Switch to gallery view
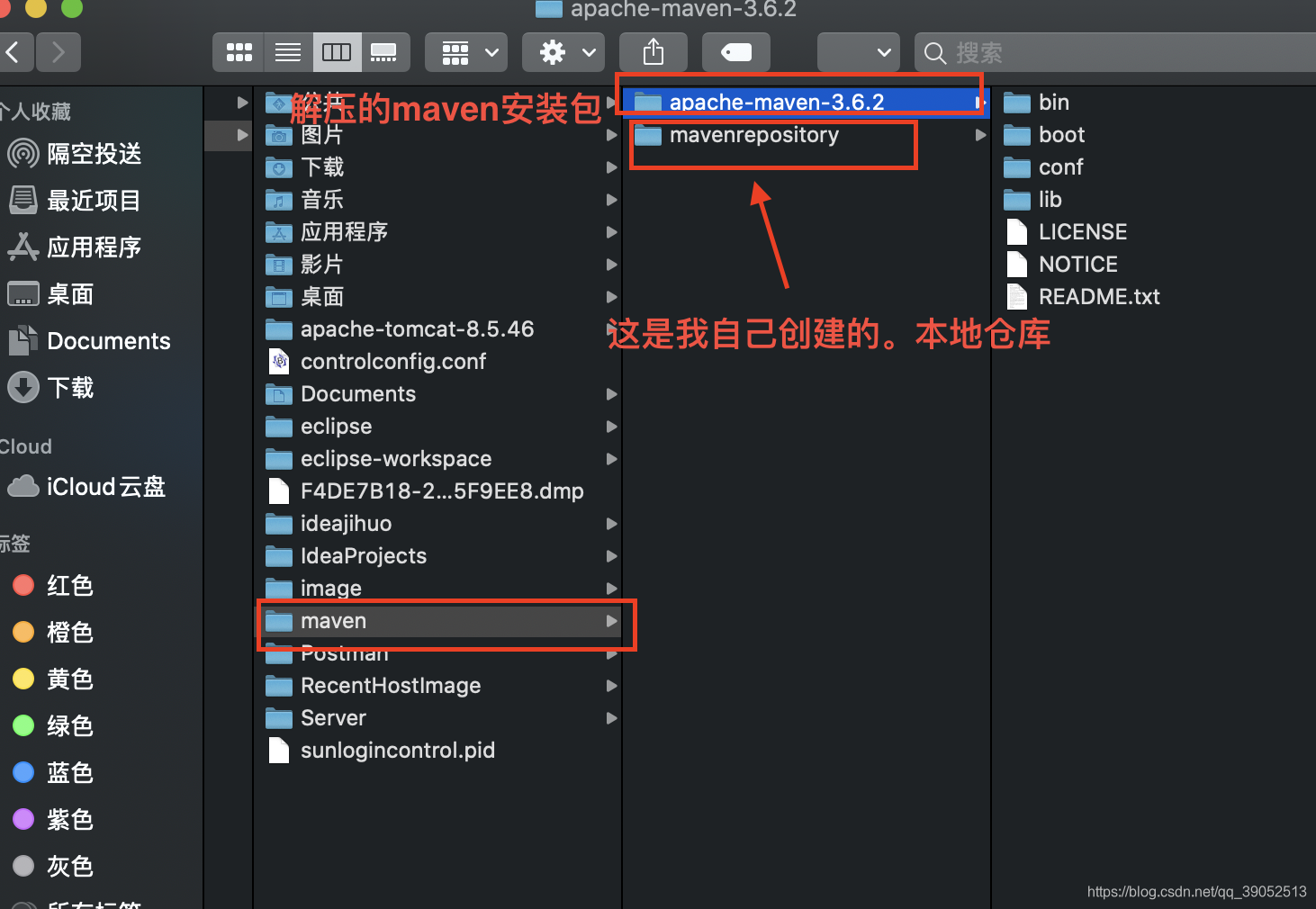Screen dimensions: 1316x909 pyautogui.click(x=385, y=52)
